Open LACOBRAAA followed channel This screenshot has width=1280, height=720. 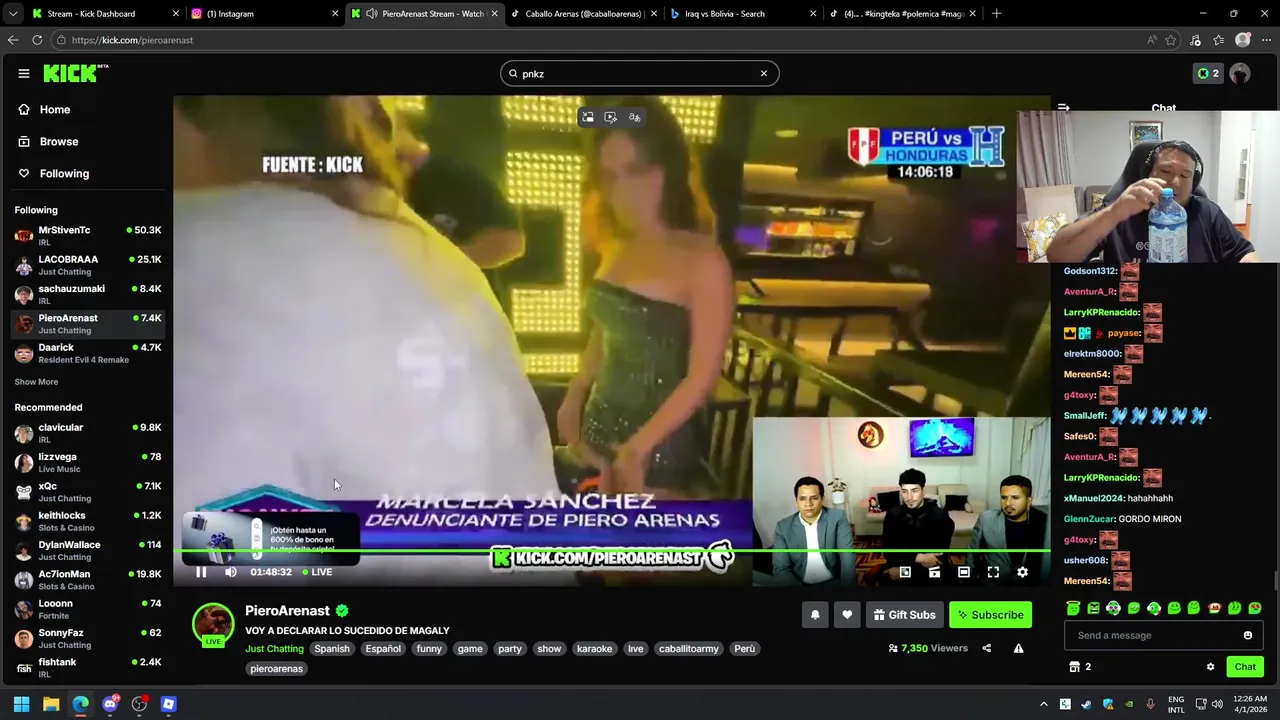(x=87, y=265)
